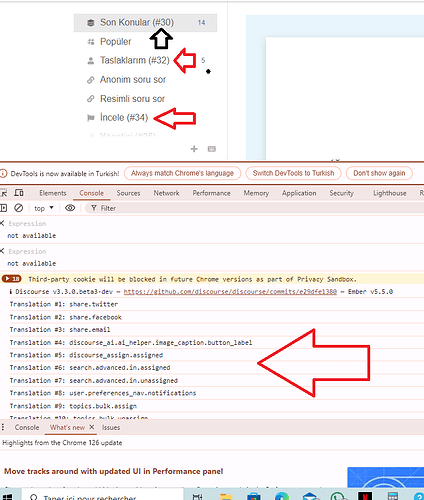Image resolution: width=424 pixels, height=500 pixels.
Task: Select the Issues drawer tab
Action: (111, 427)
